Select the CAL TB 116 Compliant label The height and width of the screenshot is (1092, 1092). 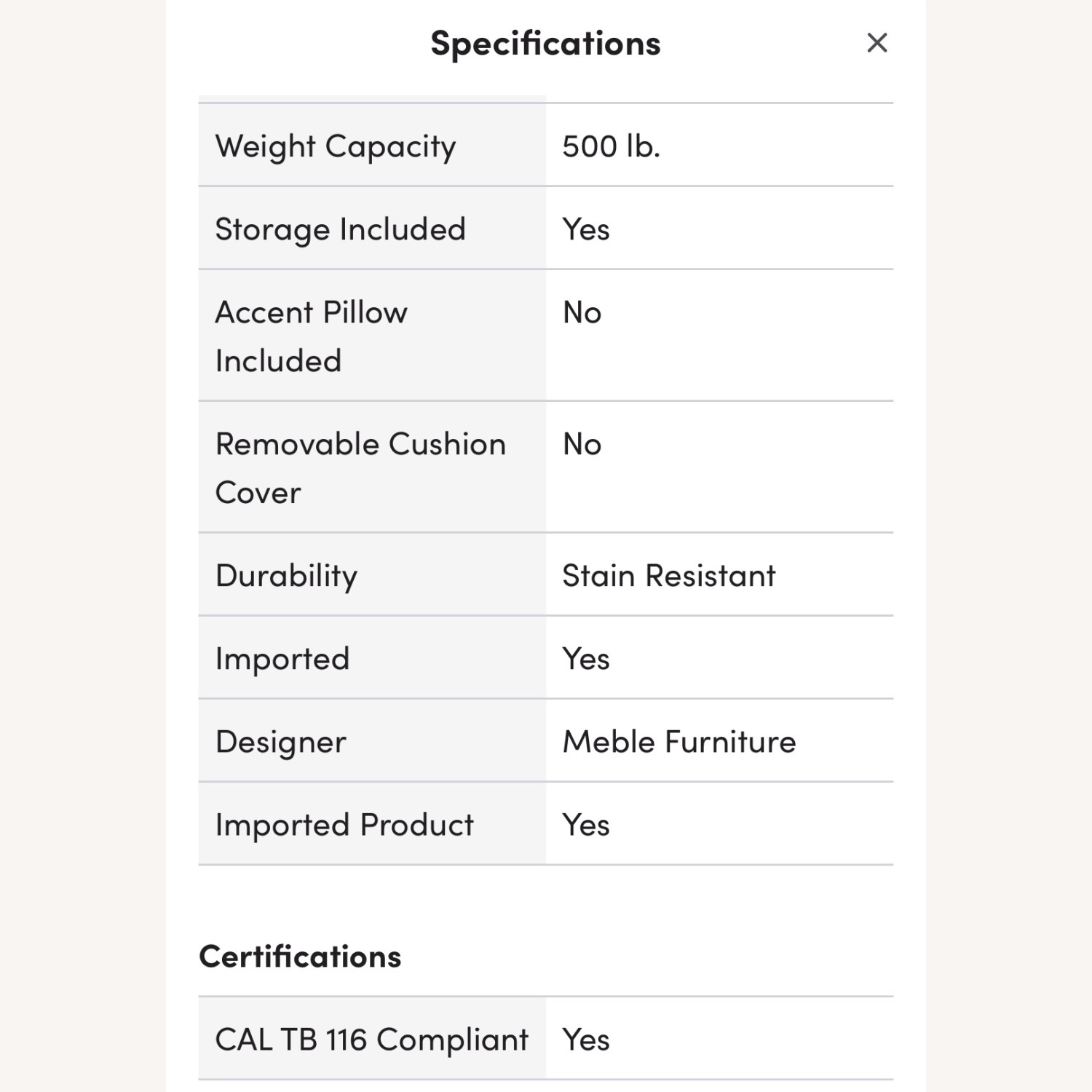[371, 1040]
